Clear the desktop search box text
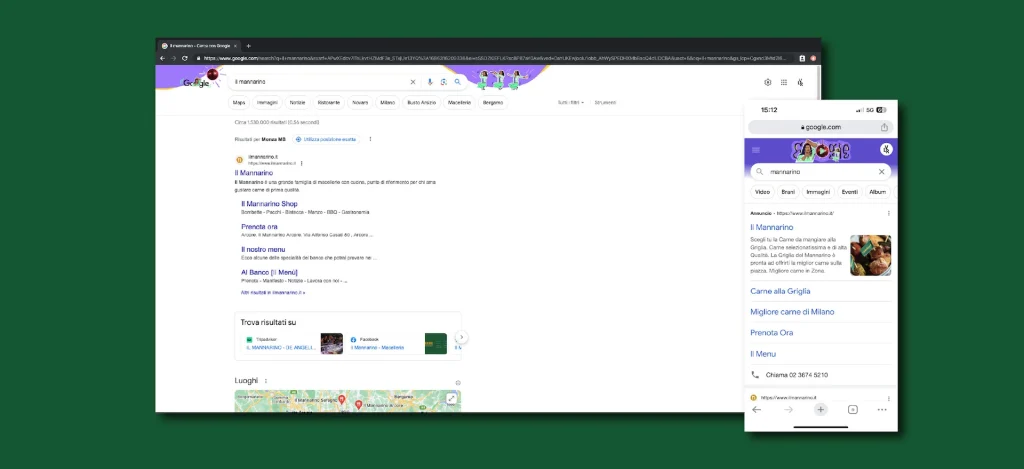Viewport: 1024px width, 469px height. tap(413, 82)
